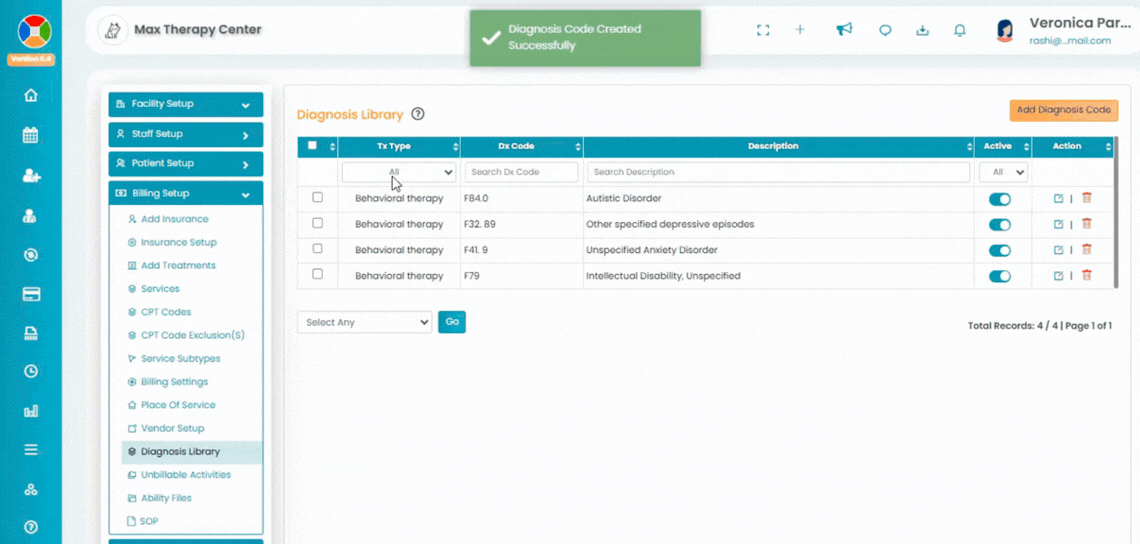Open Insurance Setup menu item

(178, 242)
